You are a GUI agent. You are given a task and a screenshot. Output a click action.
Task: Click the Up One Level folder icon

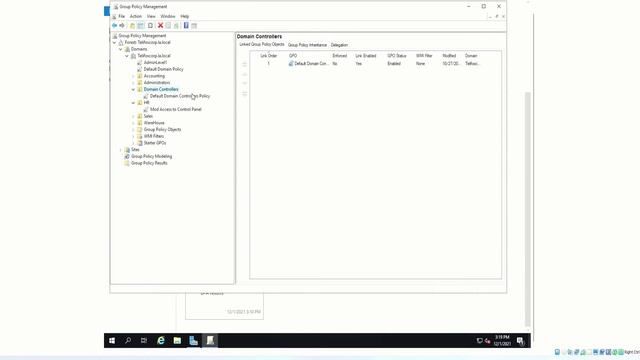tap(132, 25)
